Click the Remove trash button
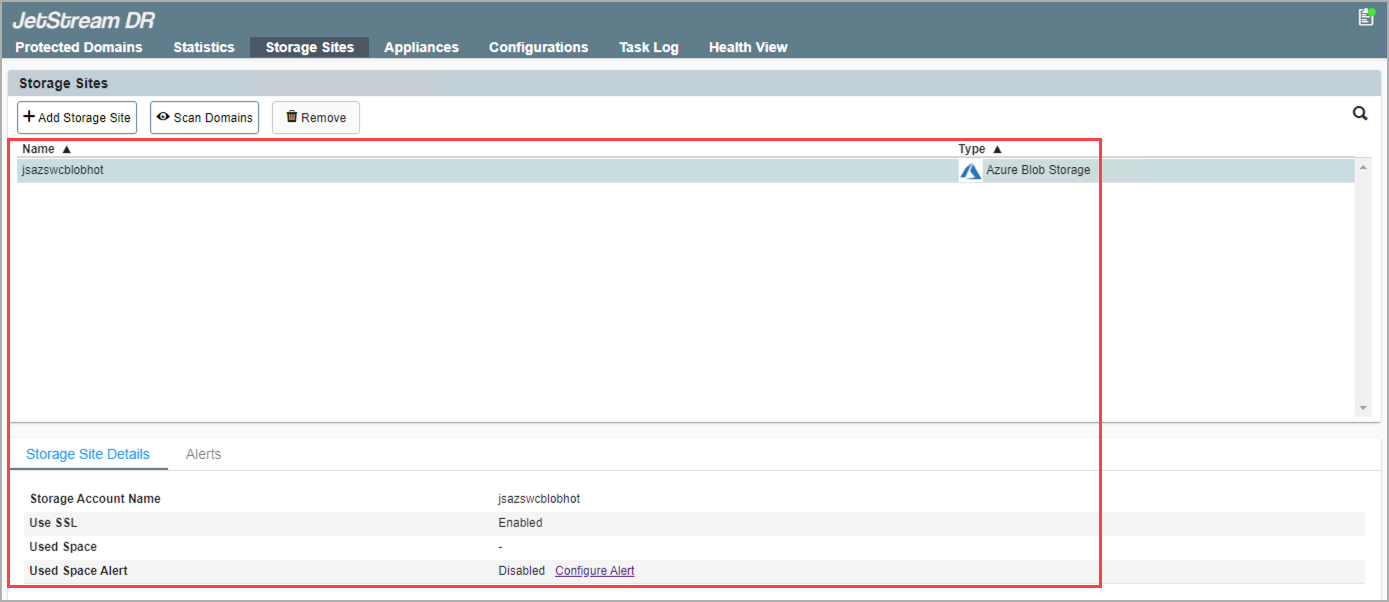This screenshot has height=602, width=1389. (315, 118)
